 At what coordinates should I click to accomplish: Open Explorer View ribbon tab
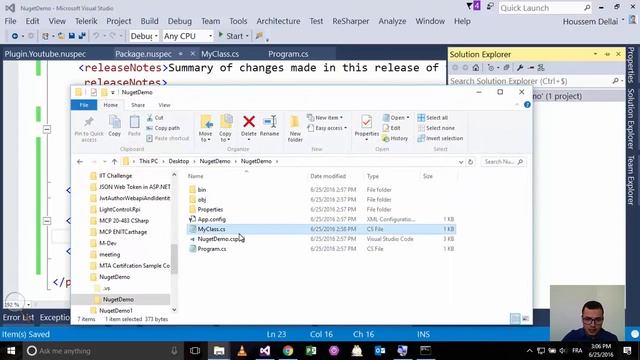(x=164, y=105)
